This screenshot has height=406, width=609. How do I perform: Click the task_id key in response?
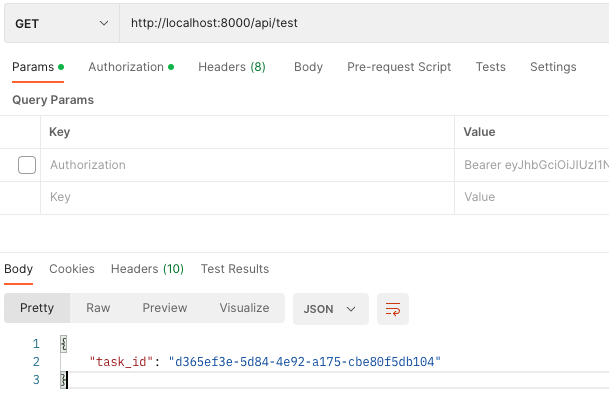(121, 362)
